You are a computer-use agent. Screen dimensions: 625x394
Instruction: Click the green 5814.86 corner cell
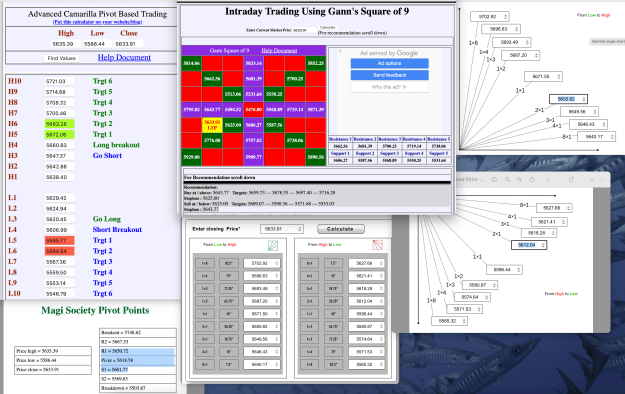(192, 63)
